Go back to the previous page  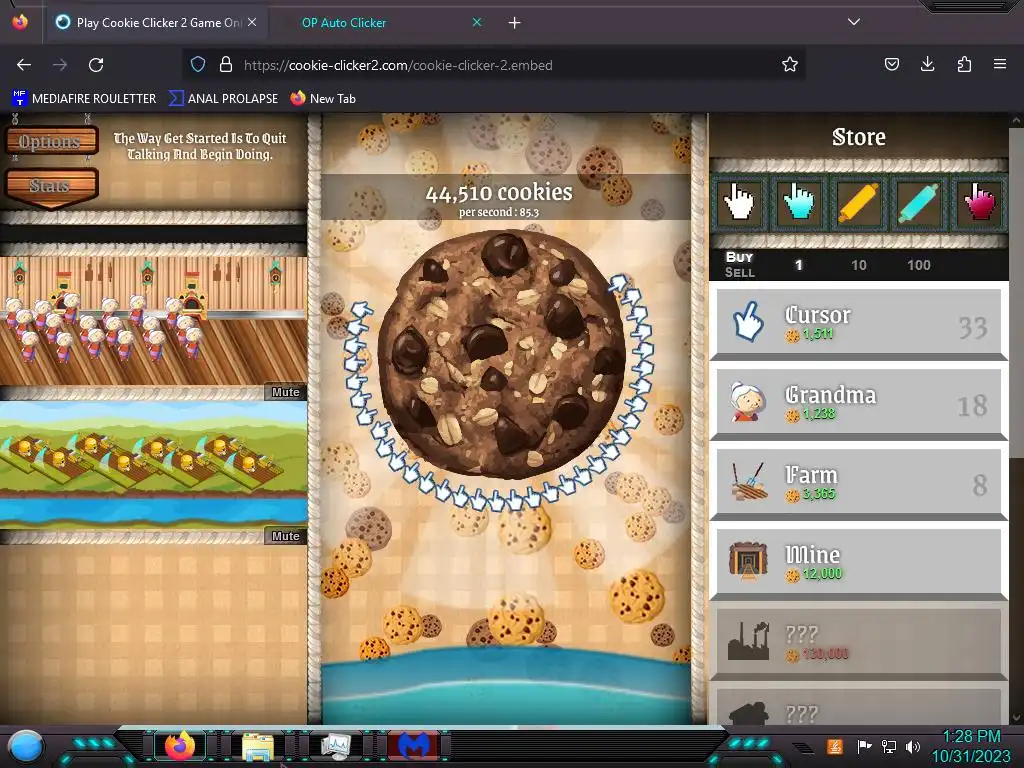point(24,65)
